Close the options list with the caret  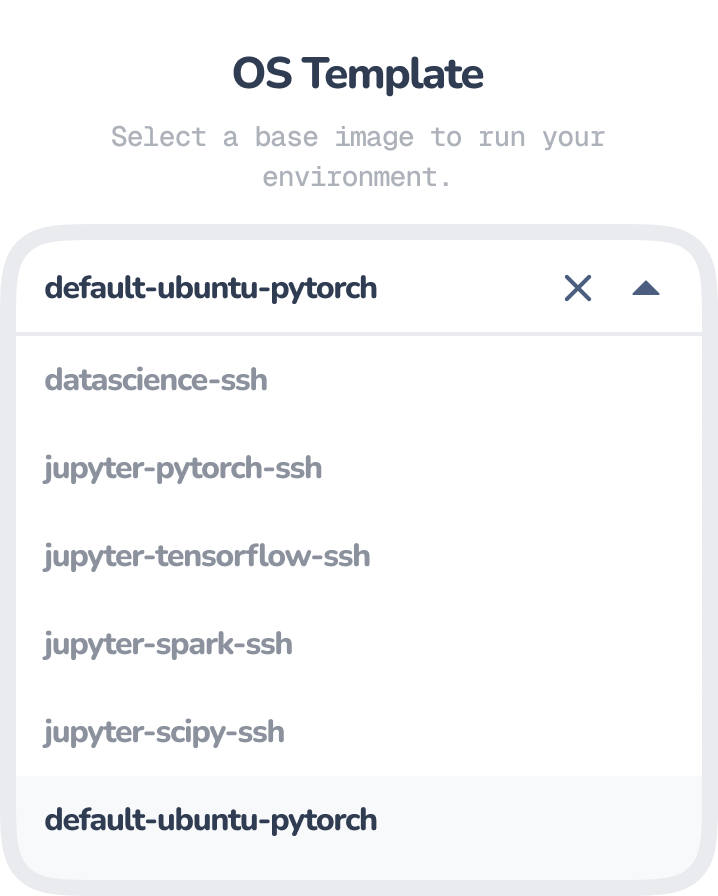pyautogui.click(x=646, y=289)
